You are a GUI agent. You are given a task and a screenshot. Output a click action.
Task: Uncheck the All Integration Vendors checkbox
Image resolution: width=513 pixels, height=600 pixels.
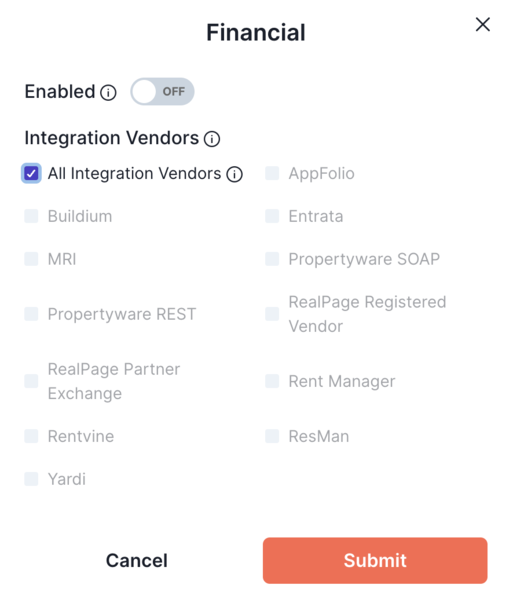tap(31, 173)
